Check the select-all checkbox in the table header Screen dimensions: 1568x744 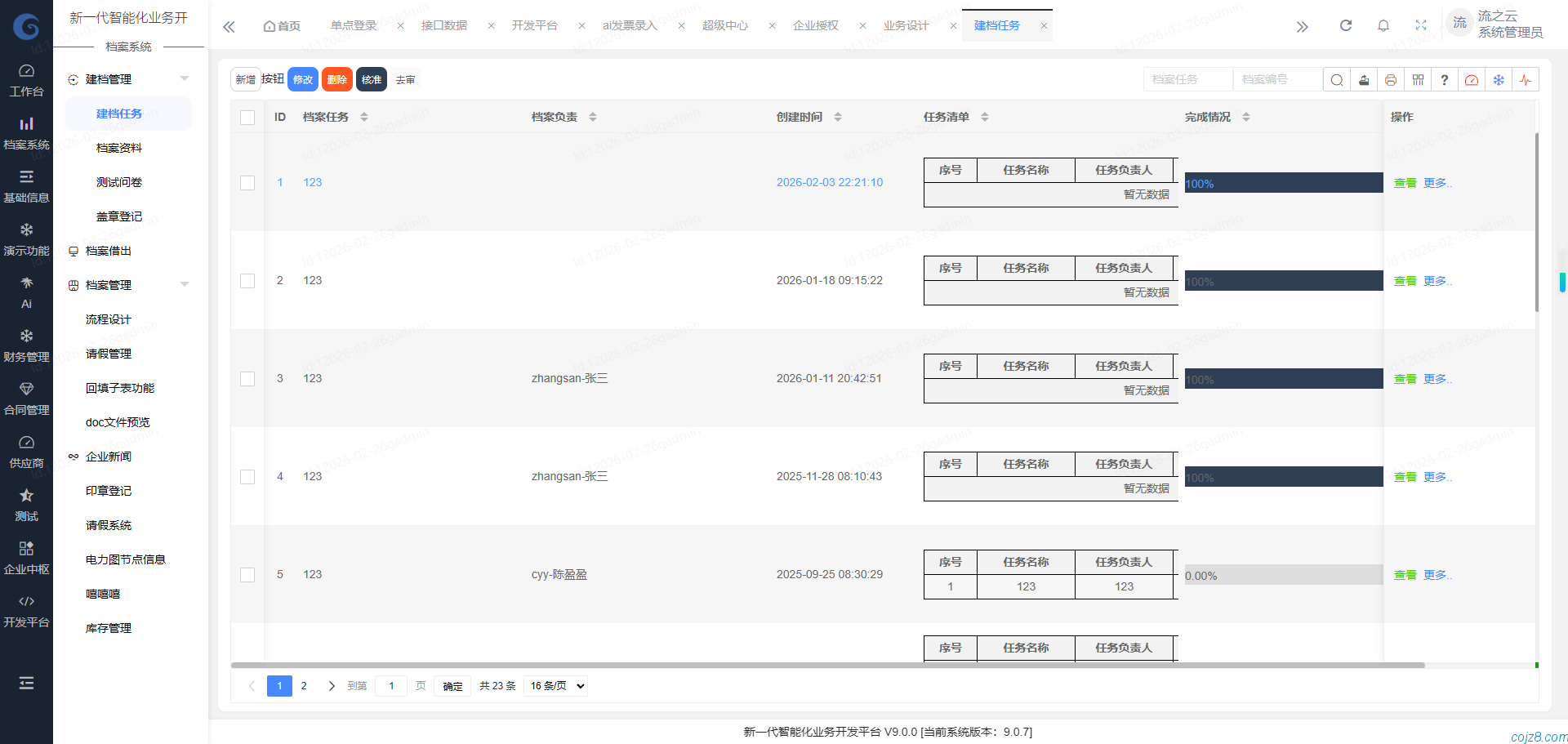tap(247, 117)
